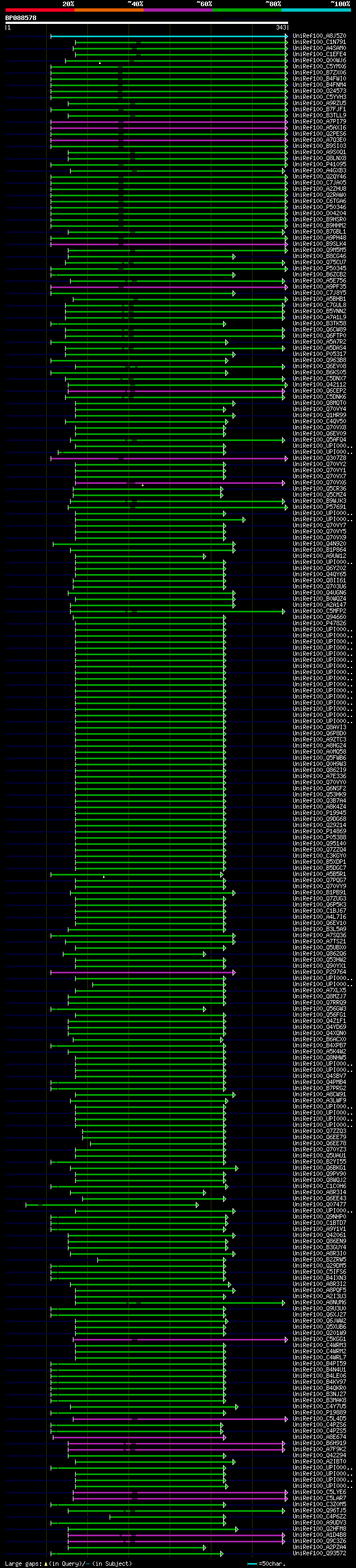Screen dimensions: 356x1568
Task: Click the red 20% identity legend segment
Action: (x=39, y=10)
